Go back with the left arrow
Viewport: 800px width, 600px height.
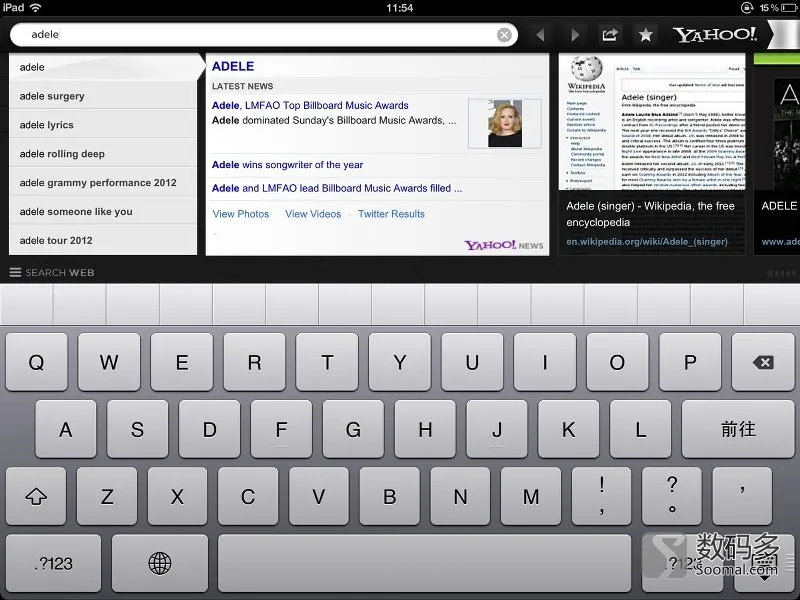[x=541, y=35]
